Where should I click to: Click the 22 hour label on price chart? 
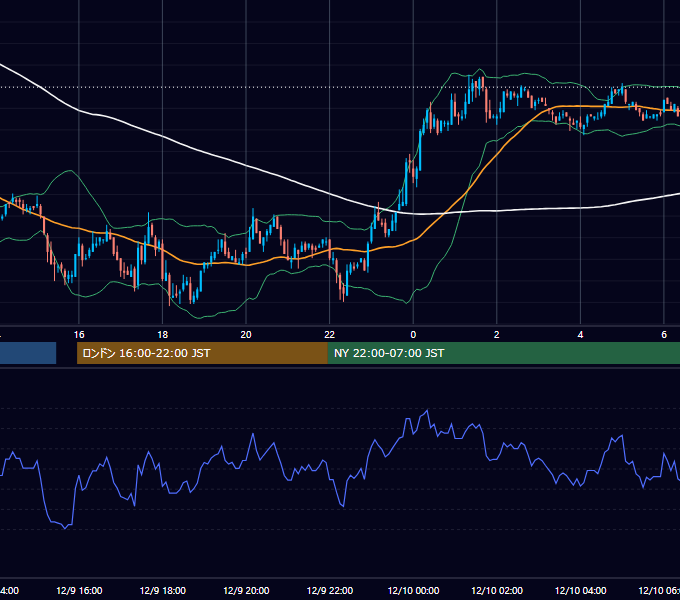[330, 335]
